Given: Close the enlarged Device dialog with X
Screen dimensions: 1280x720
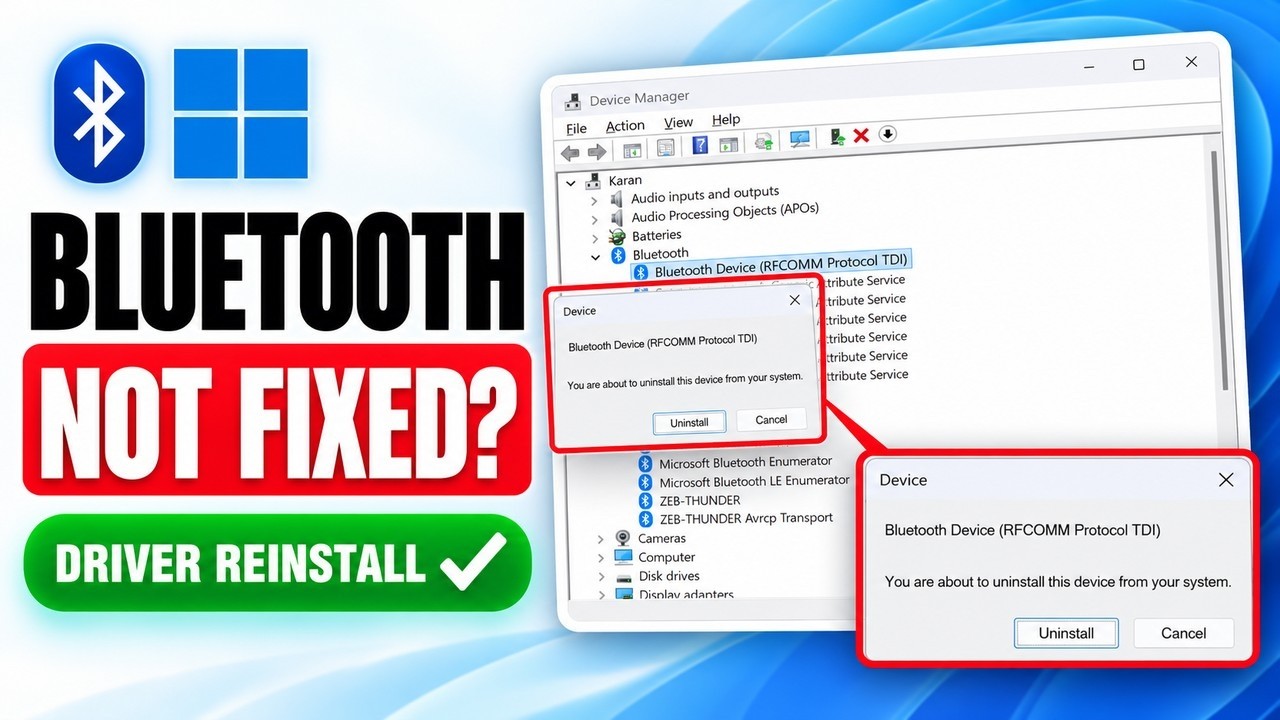Looking at the screenshot, I should point(1226,480).
